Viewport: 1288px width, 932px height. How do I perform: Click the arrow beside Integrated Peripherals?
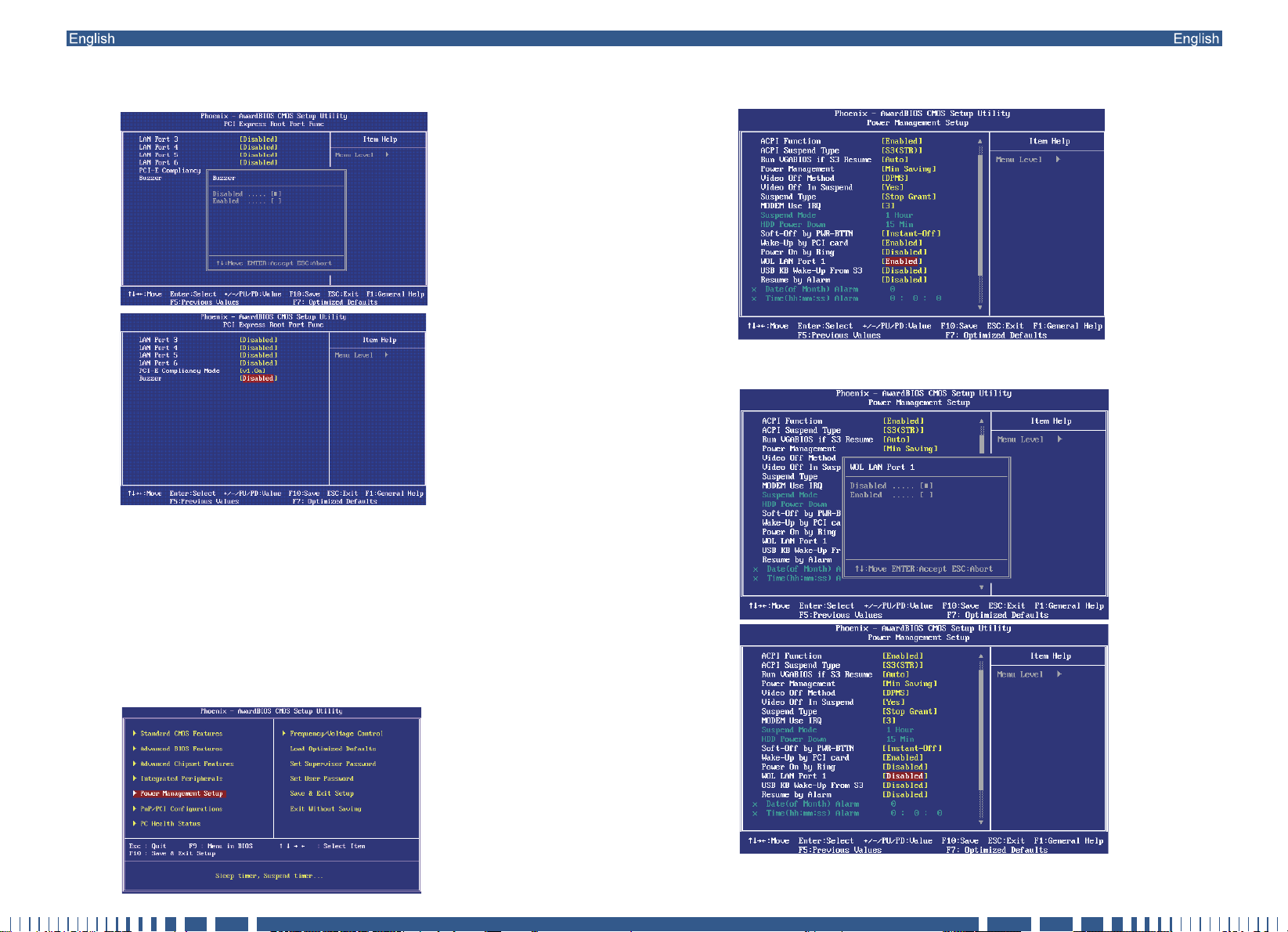coord(135,778)
